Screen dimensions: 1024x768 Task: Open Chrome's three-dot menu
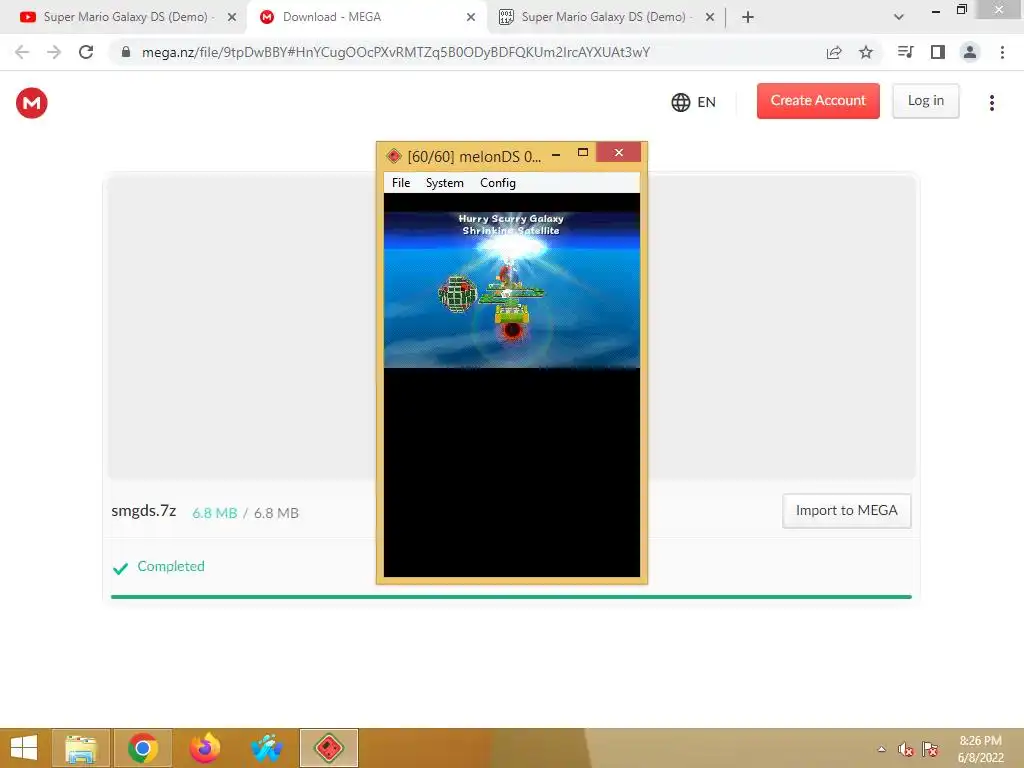point(1002,52)
